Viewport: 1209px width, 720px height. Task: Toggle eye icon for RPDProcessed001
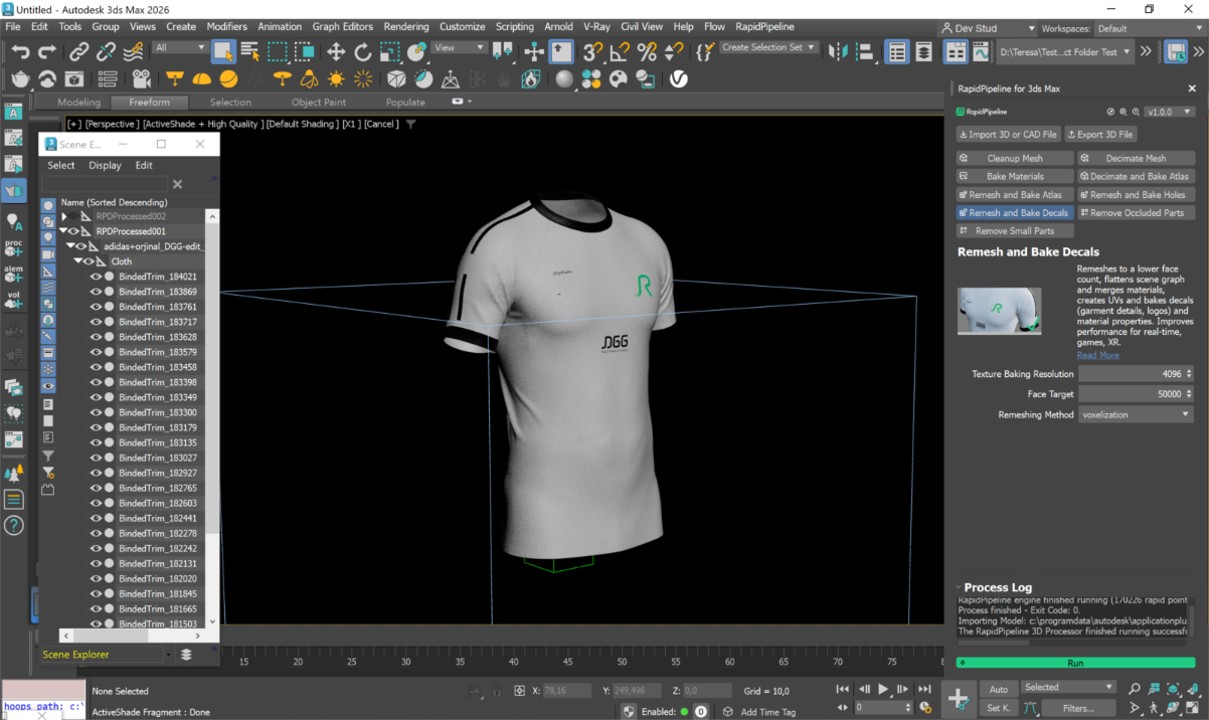click(73, 231)
